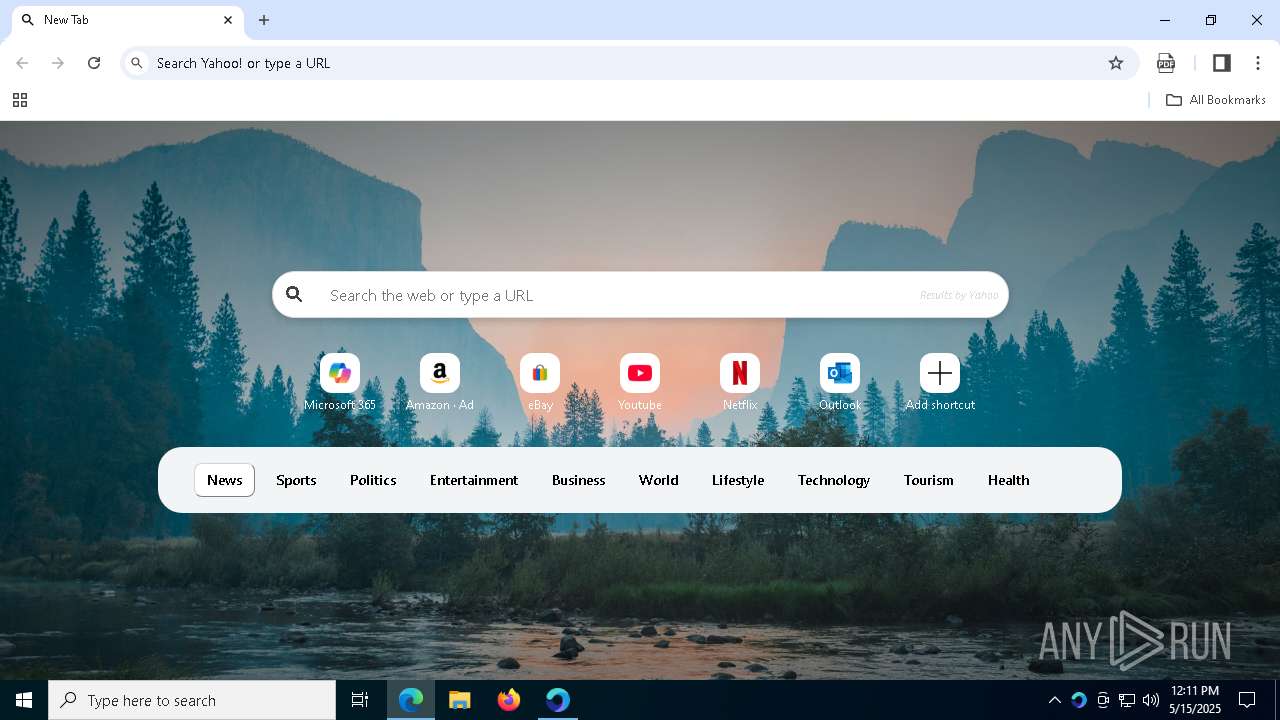The image size is (1280, 720).
Task: Open the eBay shortcut icon
Action: click(540, 373)
